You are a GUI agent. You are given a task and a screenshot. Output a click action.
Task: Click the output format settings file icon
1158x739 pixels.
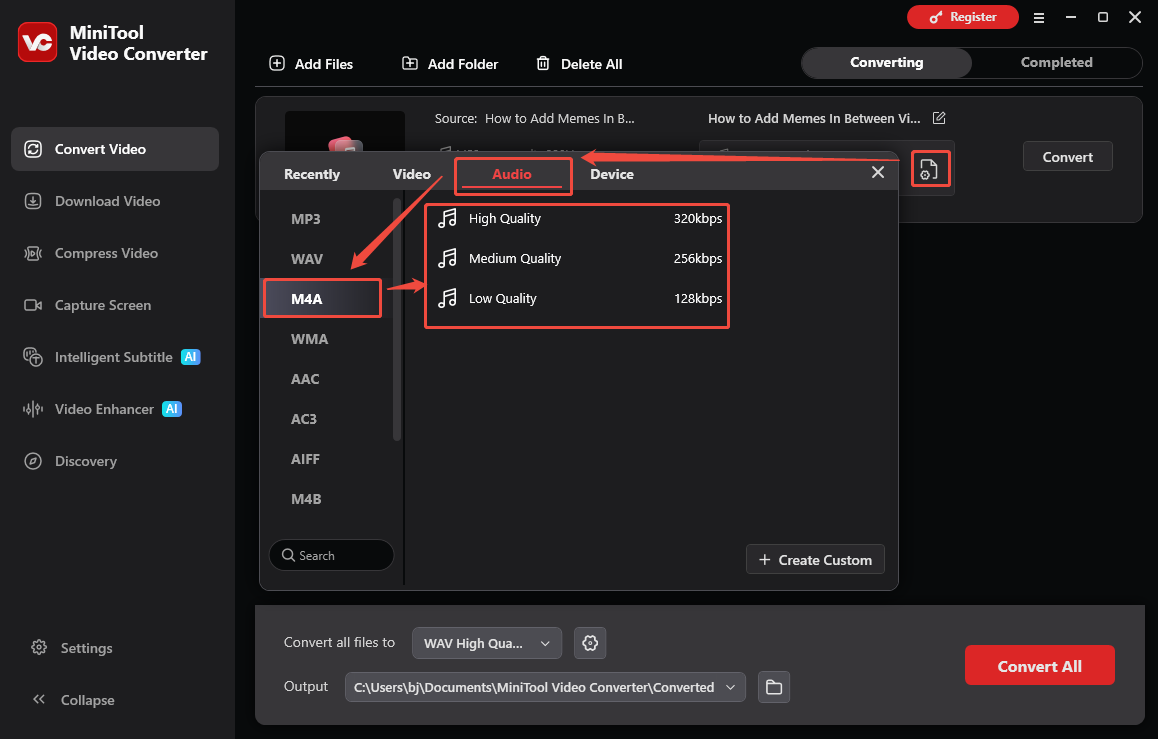pyautogui.click(x=930, y=169)
